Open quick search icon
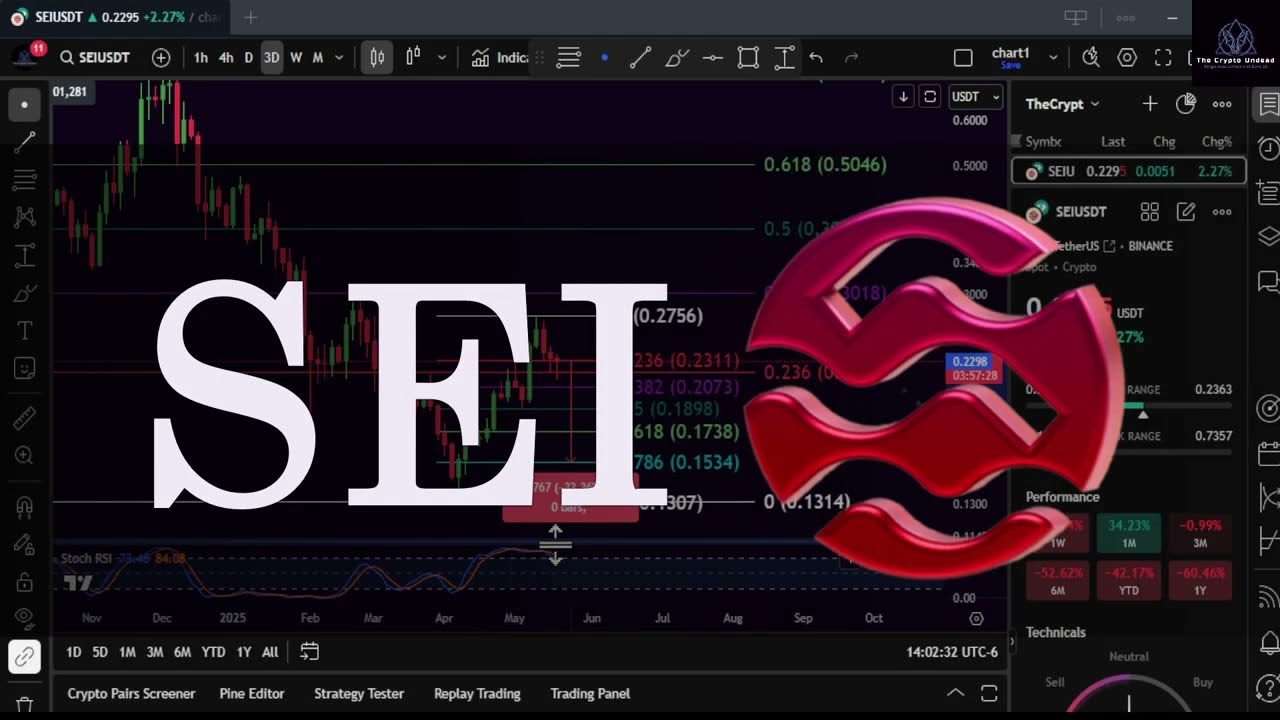This screenshot has width=1280, height=720. point(1091,58)
